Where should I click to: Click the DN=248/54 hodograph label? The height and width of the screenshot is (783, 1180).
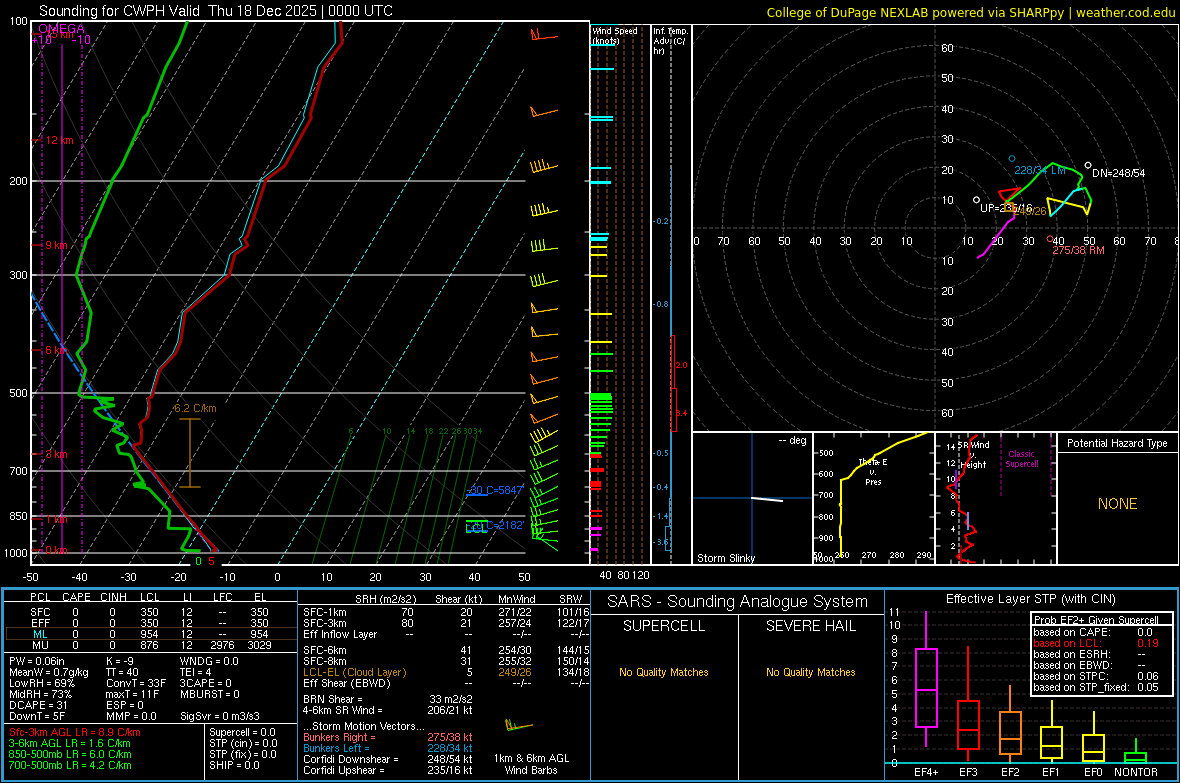(x=1118, y=173)
